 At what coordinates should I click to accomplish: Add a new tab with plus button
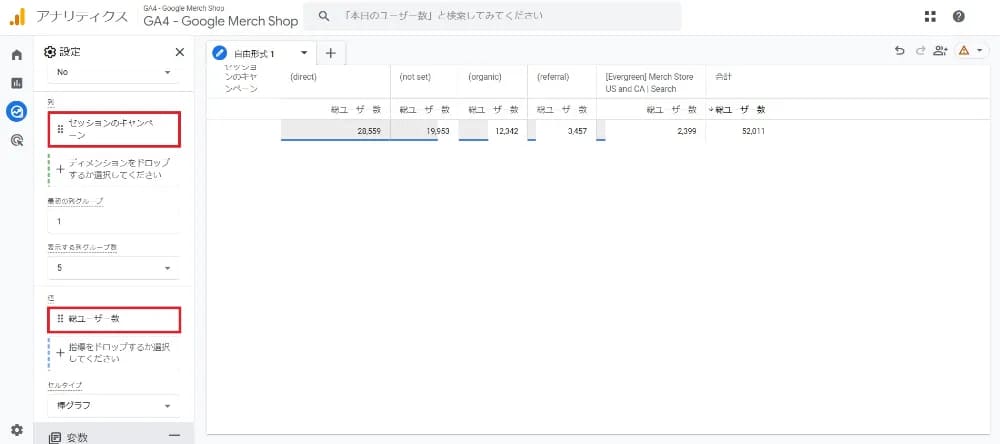330,54
